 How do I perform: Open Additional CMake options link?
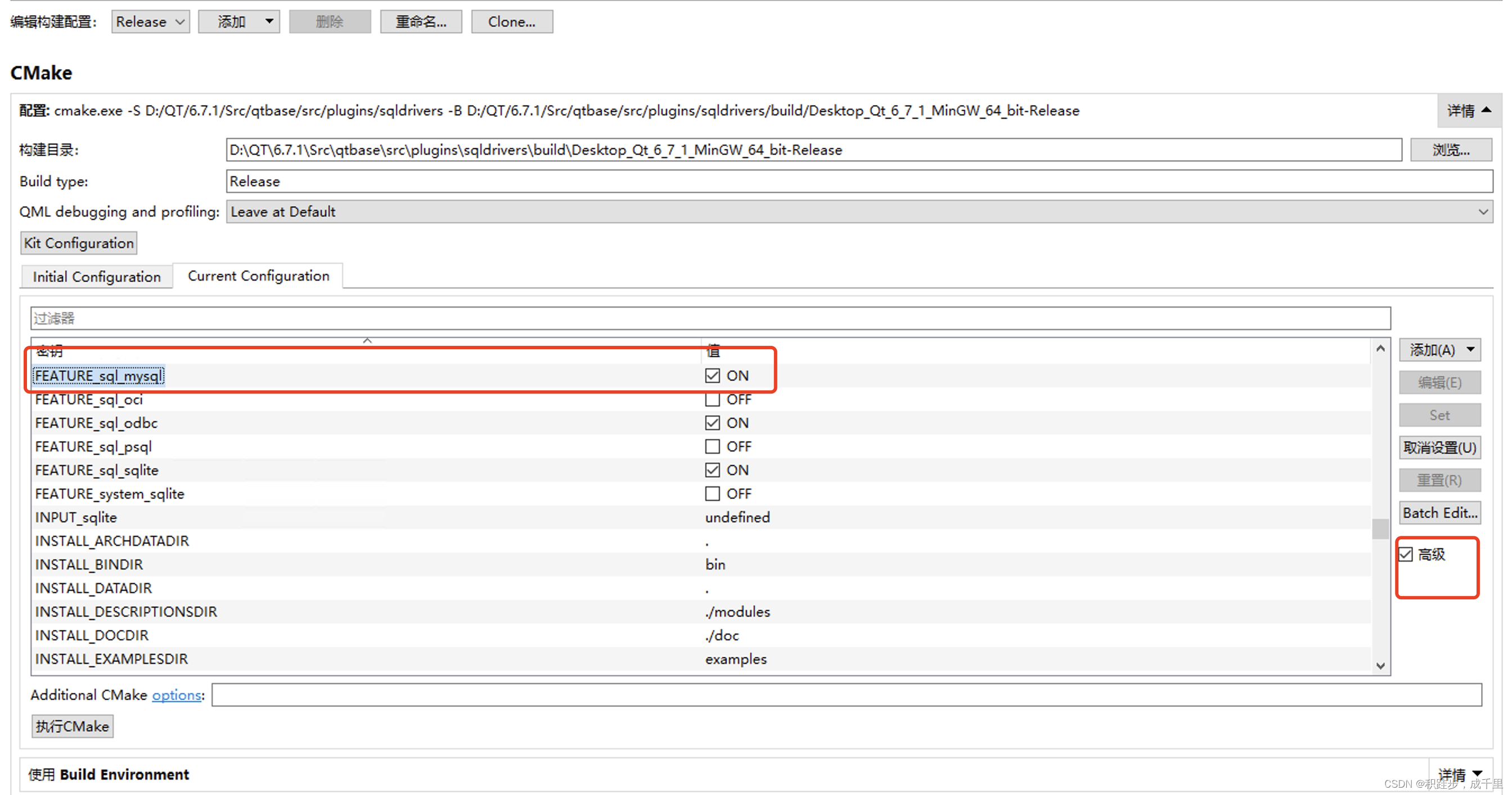pos(177,695)
